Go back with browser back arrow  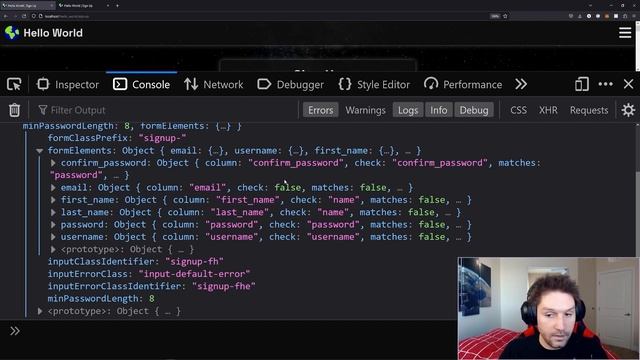(6, 16)
